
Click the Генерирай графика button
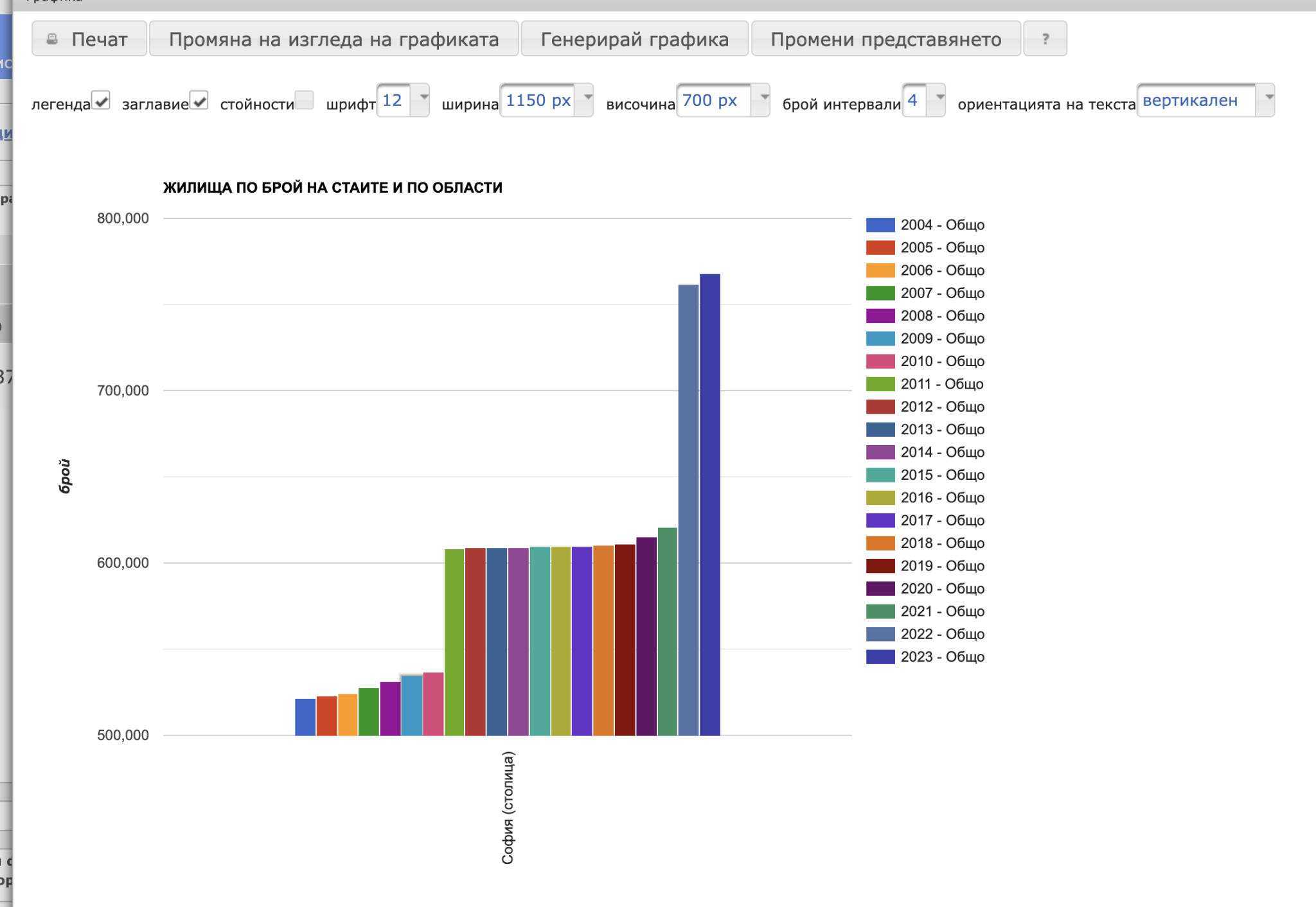[634, 39]
